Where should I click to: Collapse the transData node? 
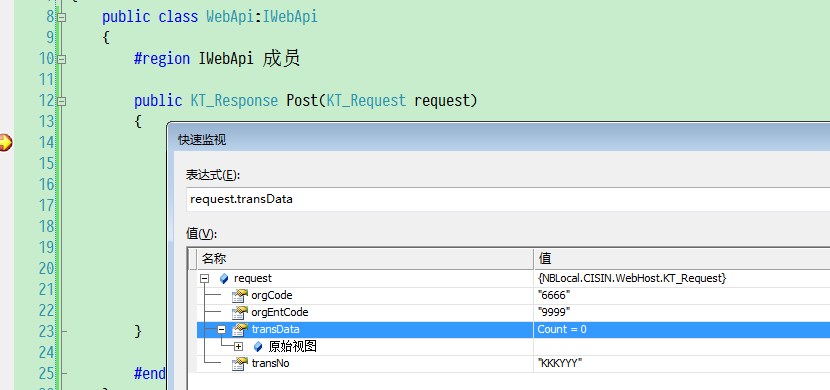[x=222, y=330]
